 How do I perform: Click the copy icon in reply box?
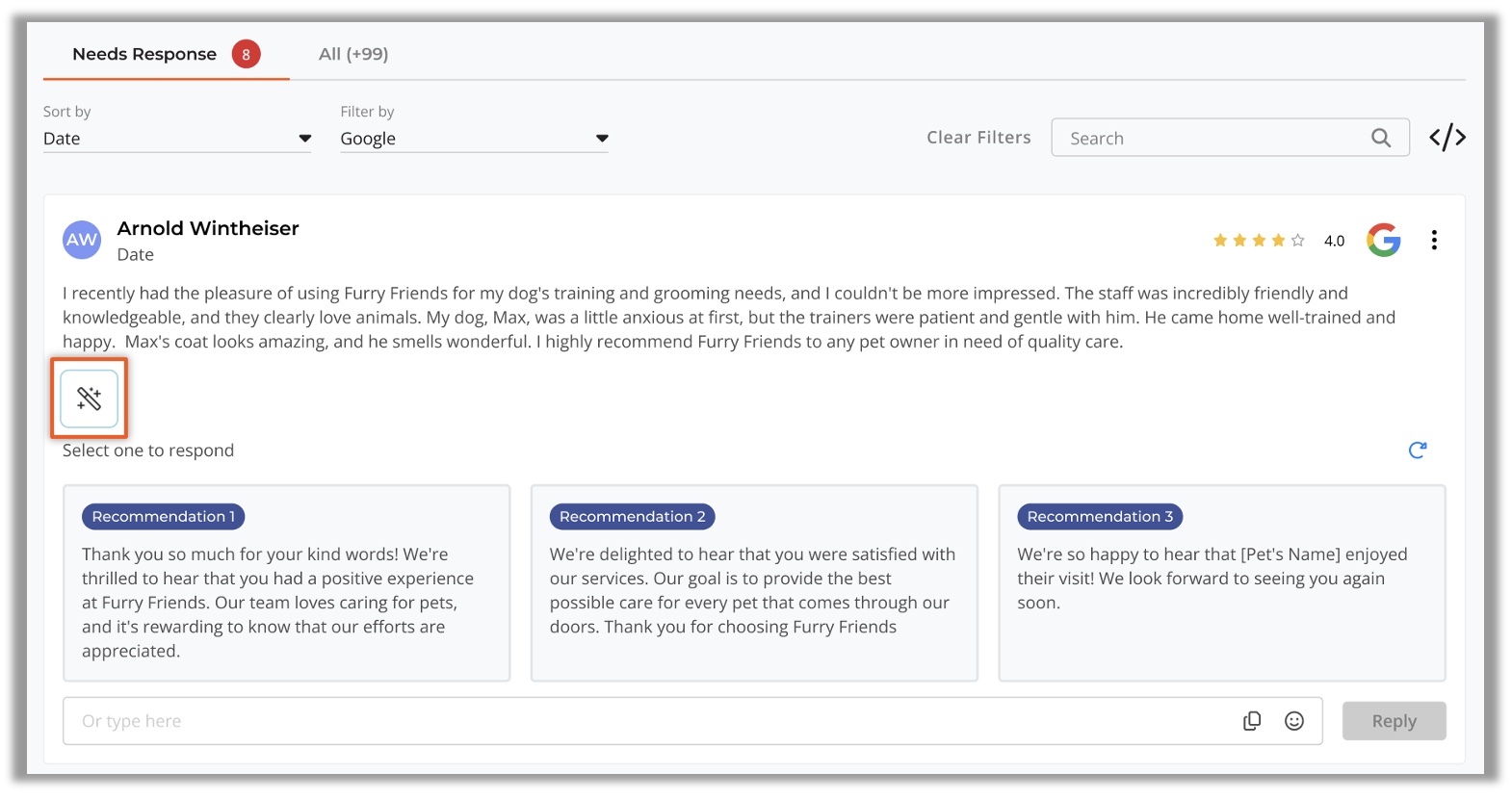tap(1251, 721)
